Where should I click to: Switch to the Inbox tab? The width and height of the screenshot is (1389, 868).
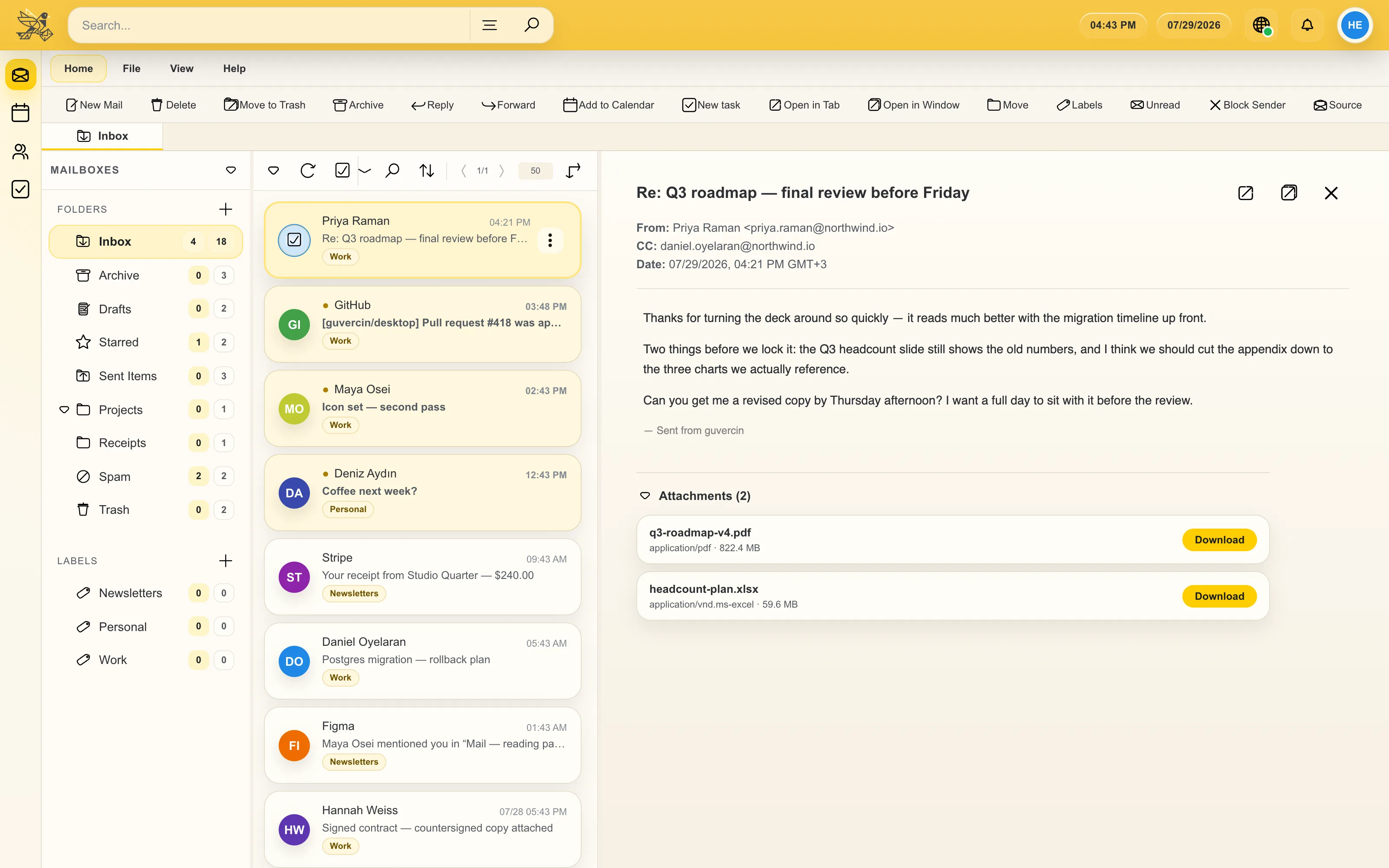(103, 136)
